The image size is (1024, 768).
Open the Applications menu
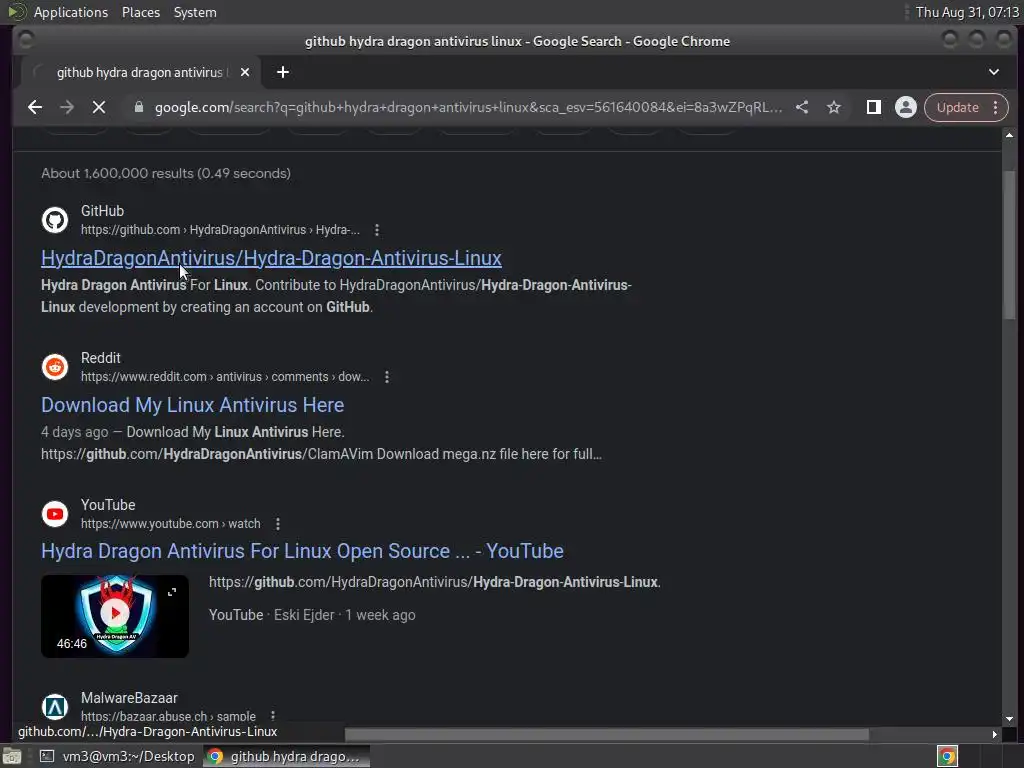tap(71, 12)
